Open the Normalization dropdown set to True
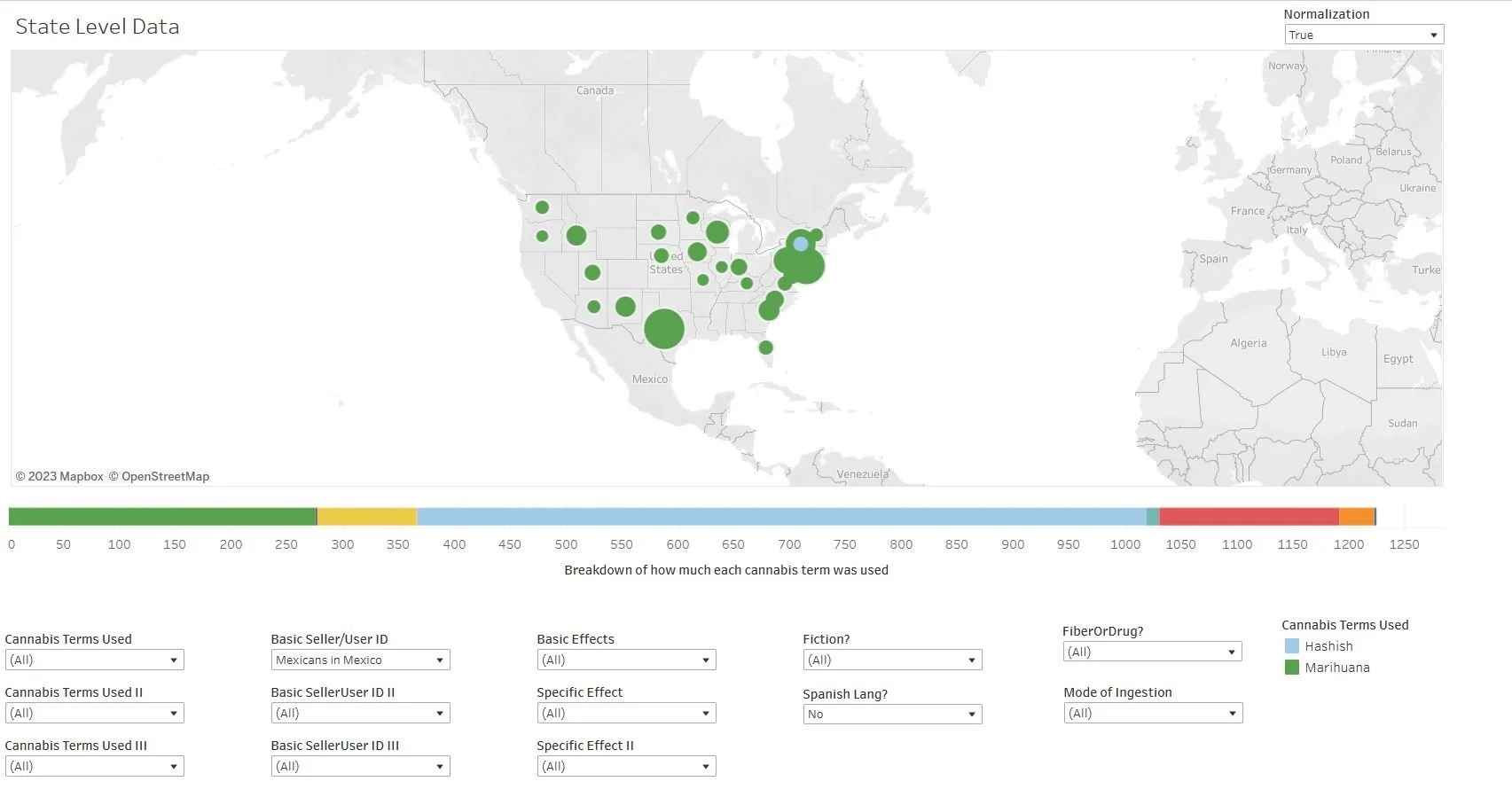Image resolution: width=1512 pixels, height=797 pixels. [1364, 35]
